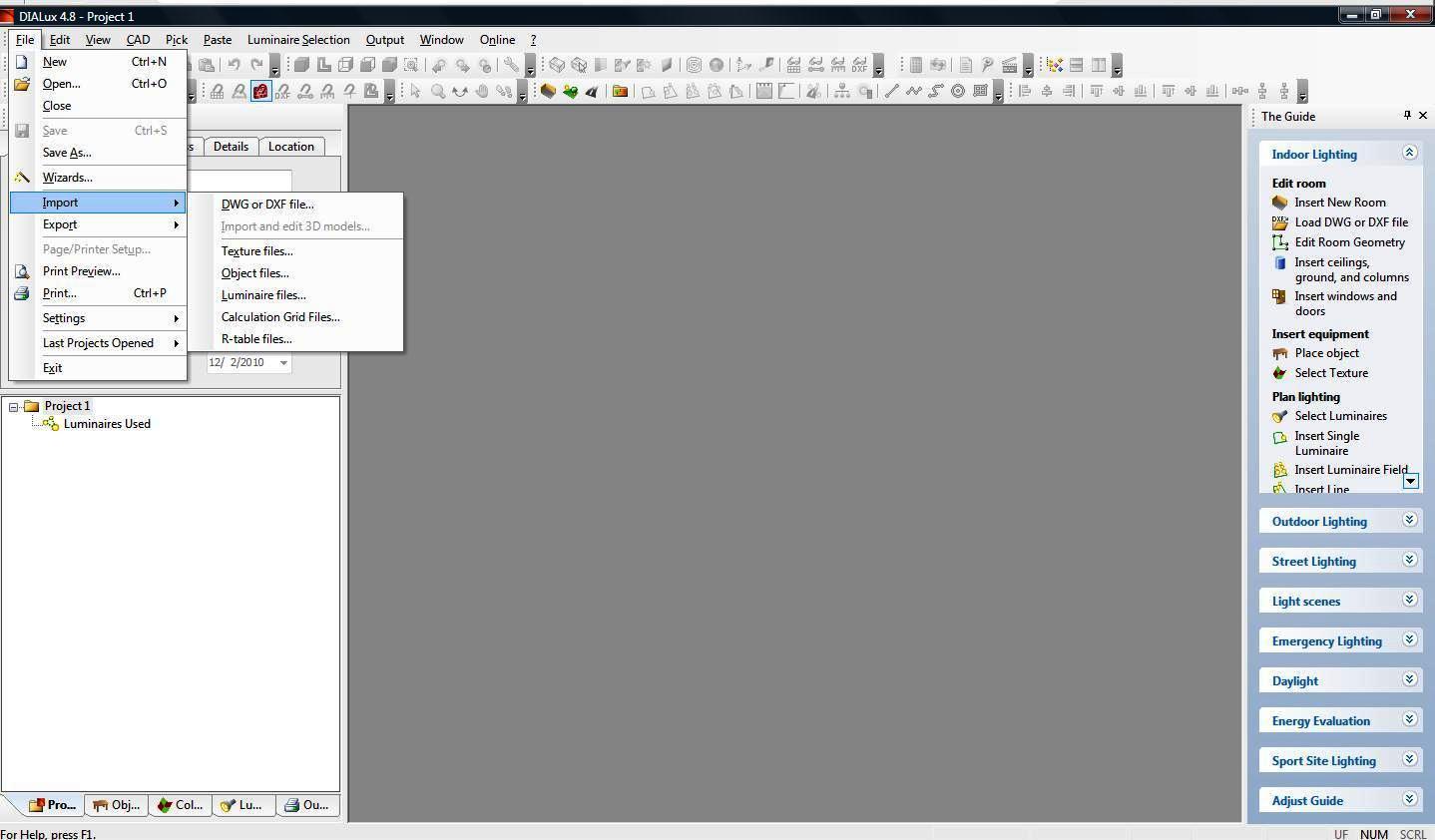Click the horizontal split window icon

[1076, 65]
